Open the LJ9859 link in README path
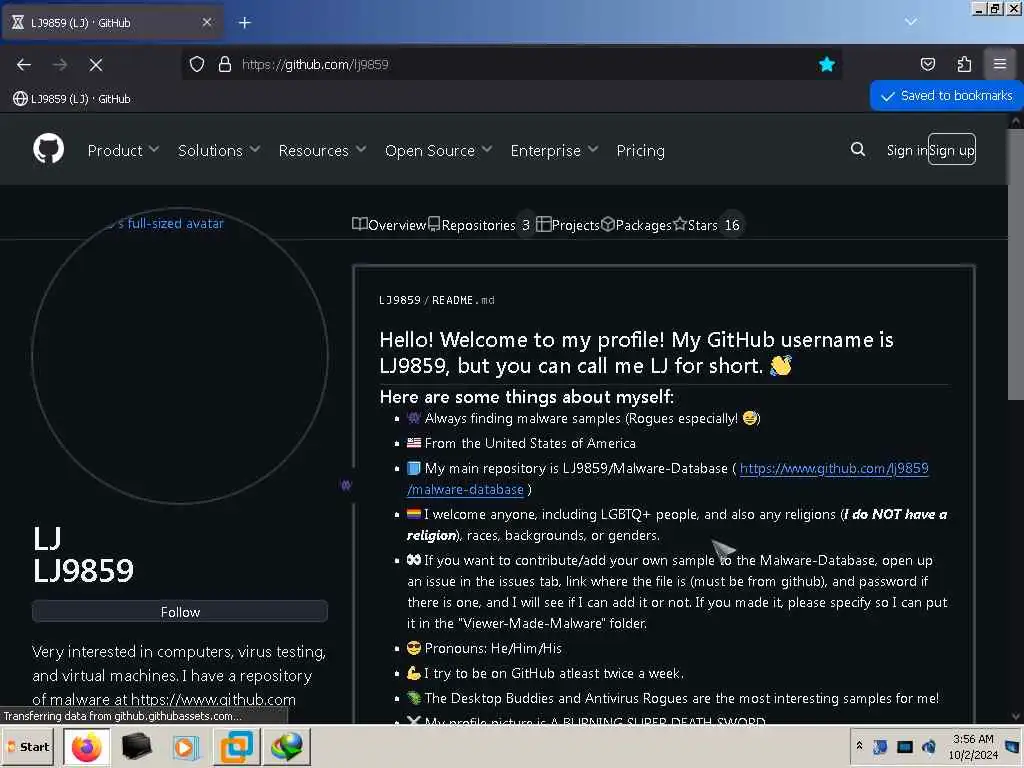Image resolution: width=1024 pixels, height=768 pixels. 400,300
